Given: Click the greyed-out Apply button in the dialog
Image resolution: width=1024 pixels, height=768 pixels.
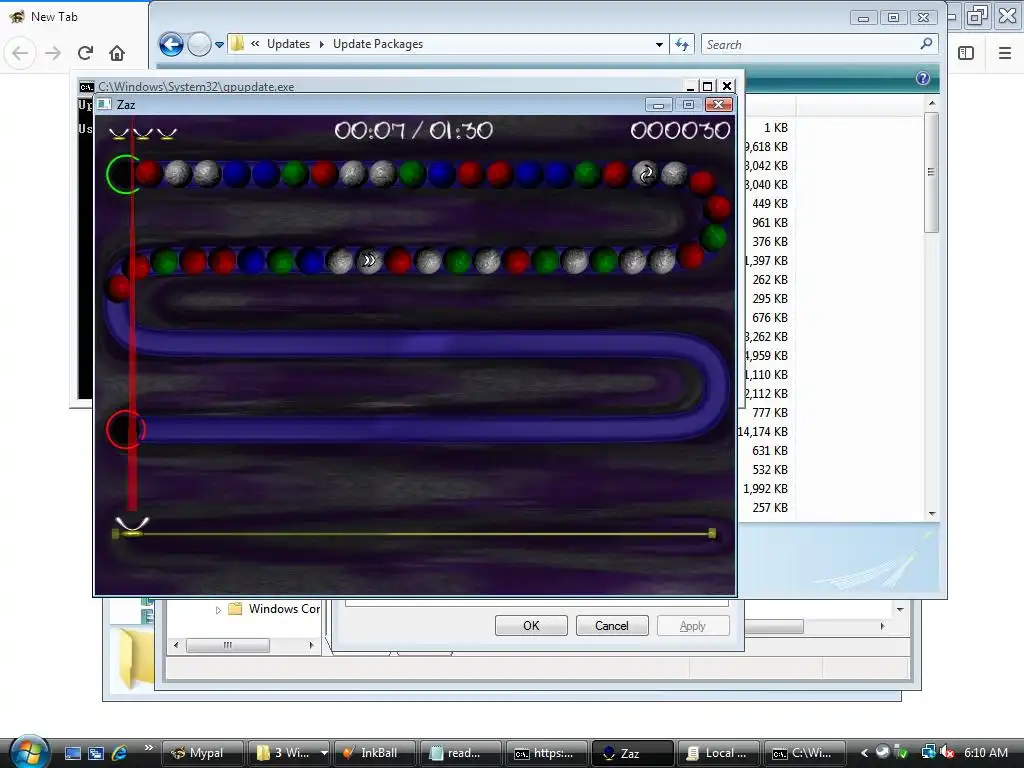Looking at the screenshot, I should 693,626.
